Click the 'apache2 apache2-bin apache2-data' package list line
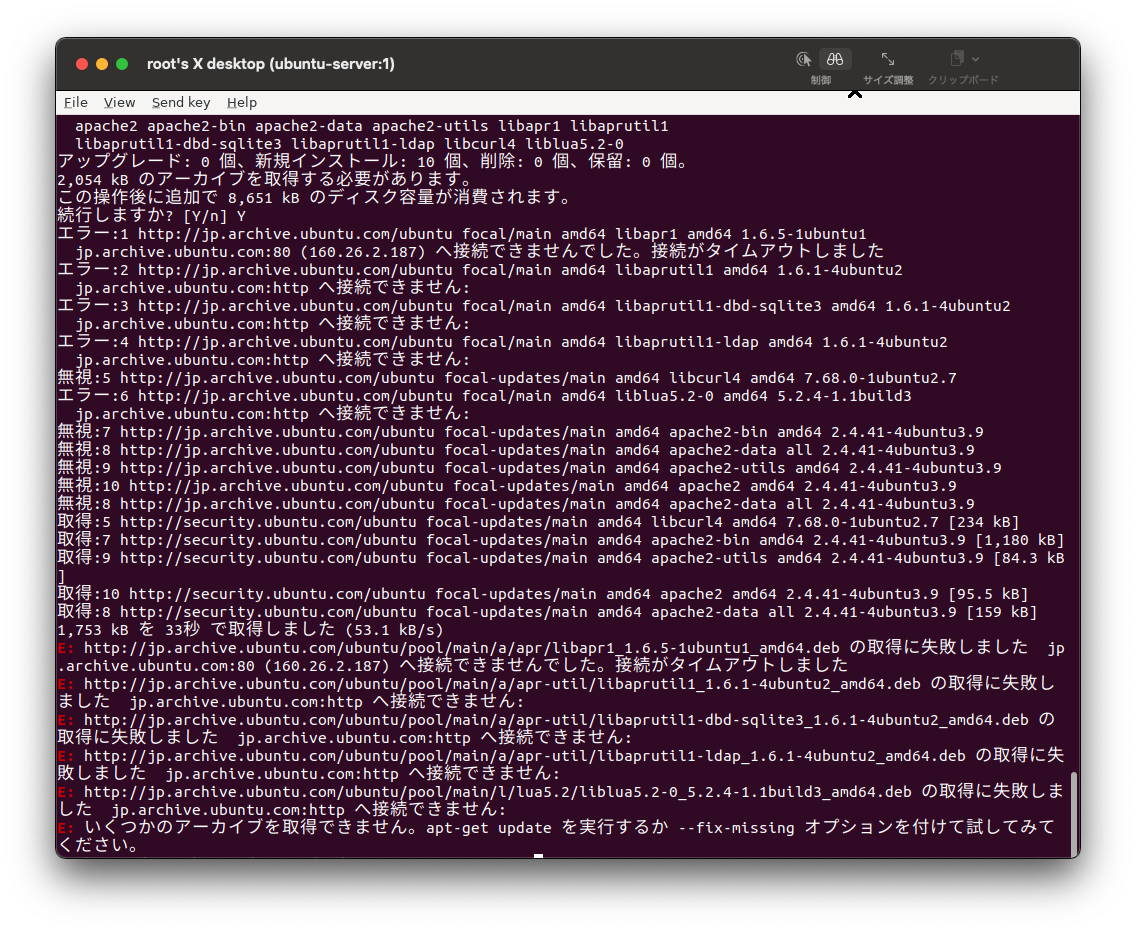This screenshot has width=1136, height=932. (x=372, y=126)
